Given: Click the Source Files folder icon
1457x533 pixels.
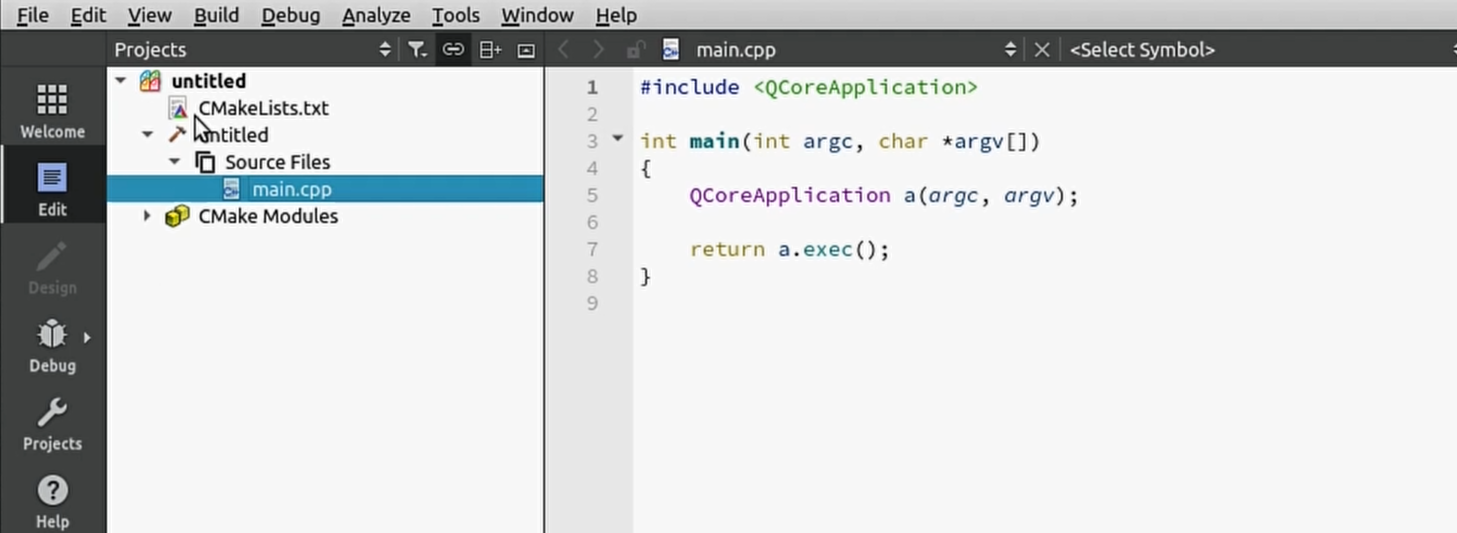Looking at the screenshot, I should pos(205,162).
